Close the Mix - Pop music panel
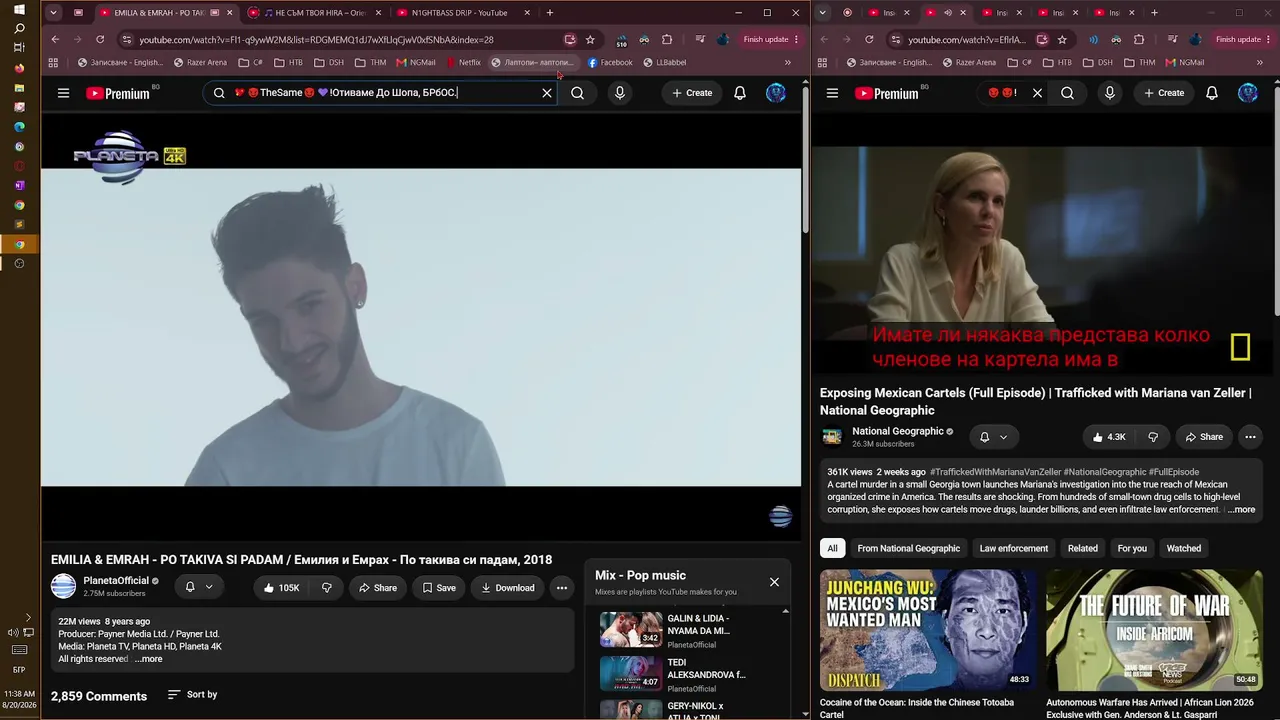The width and height of the screenshot is (1280, 720). pyautogui.click(x=774, y=582)
